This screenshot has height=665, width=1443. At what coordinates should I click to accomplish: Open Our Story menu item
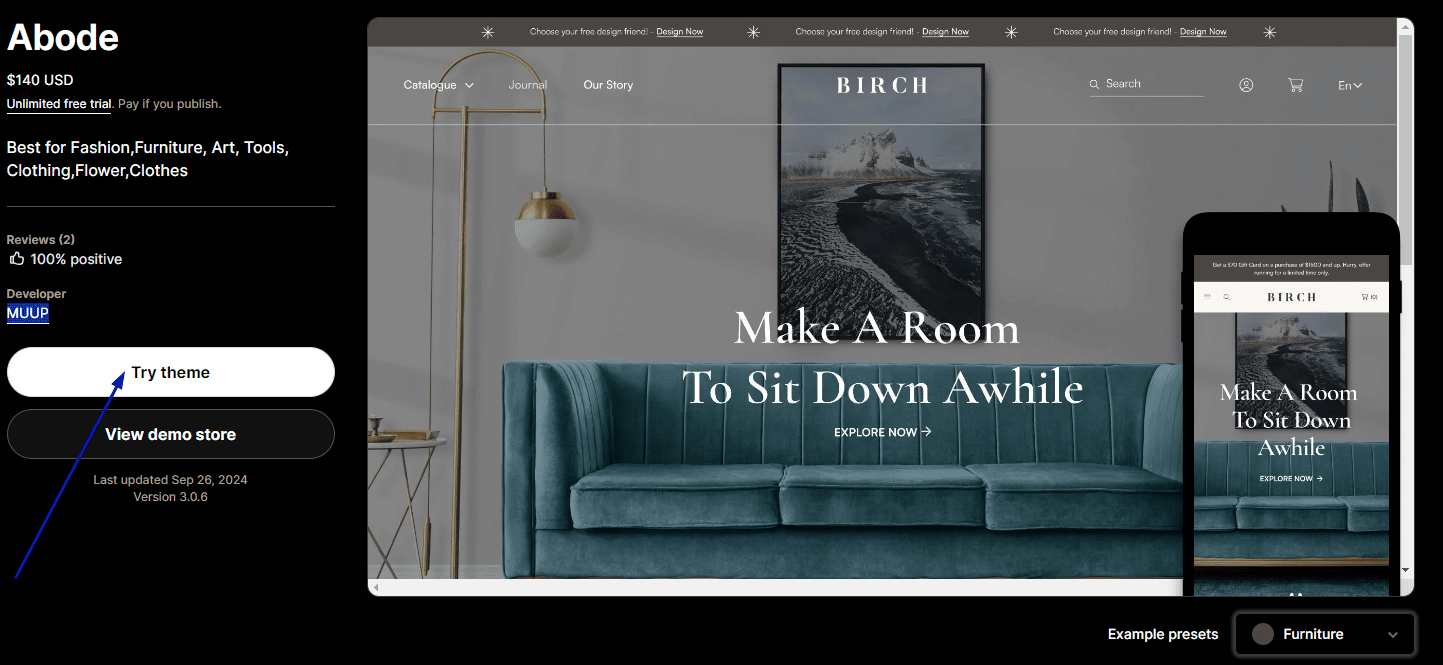(608, 85)
